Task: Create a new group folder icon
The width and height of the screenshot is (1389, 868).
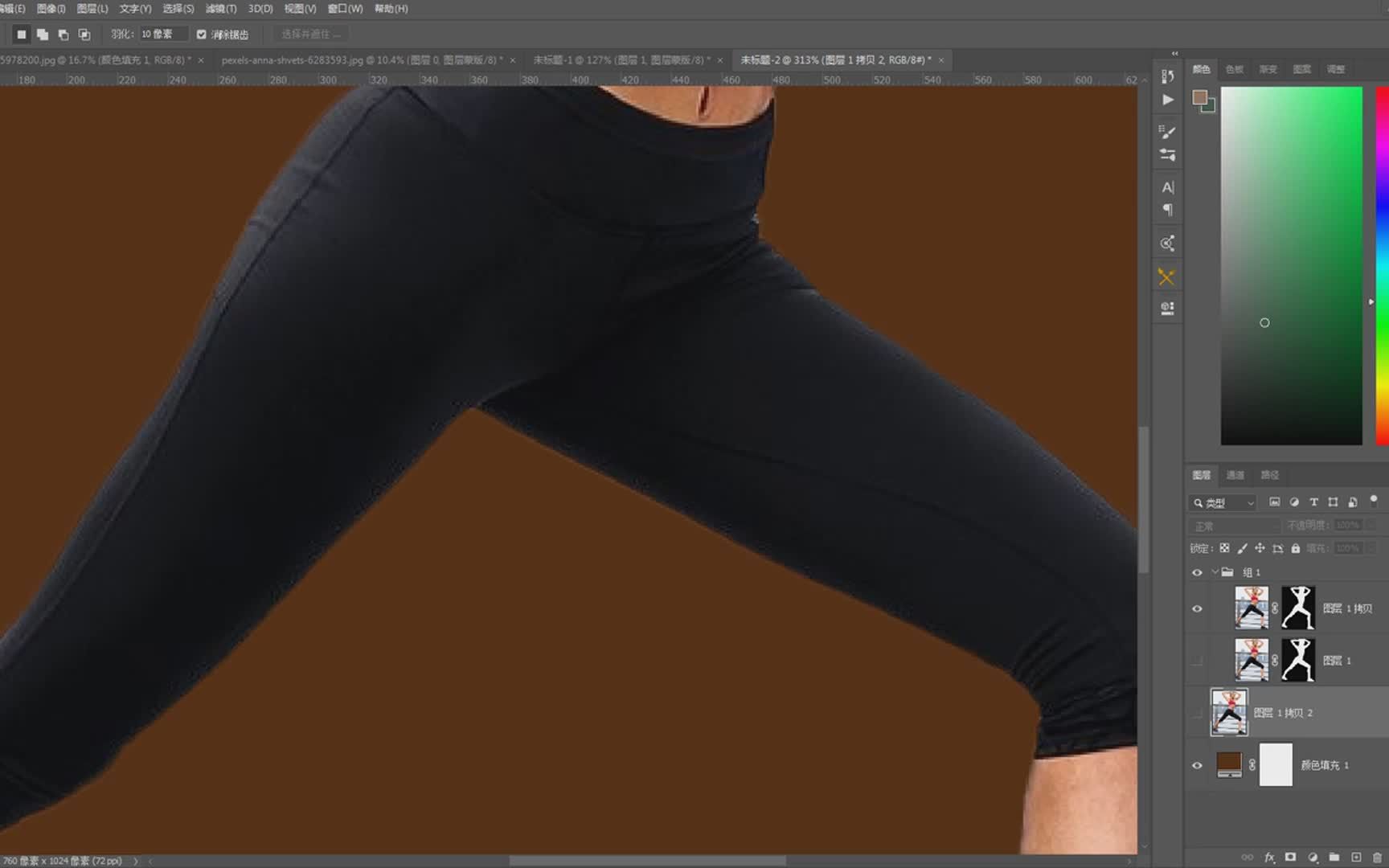Action: pos(1334,858)
